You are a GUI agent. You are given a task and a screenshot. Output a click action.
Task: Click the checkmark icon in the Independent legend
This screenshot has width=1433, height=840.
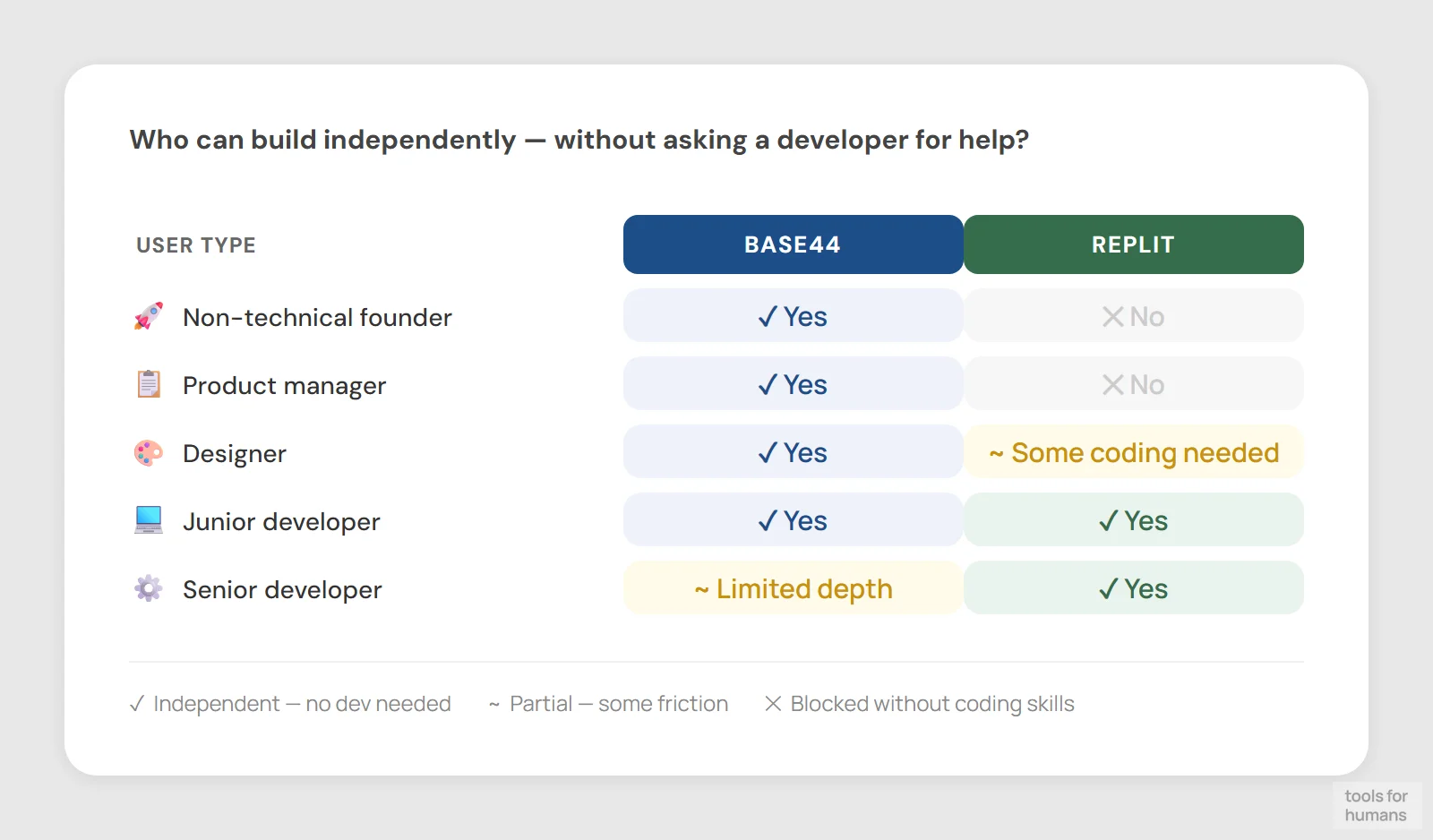(137, 704)
